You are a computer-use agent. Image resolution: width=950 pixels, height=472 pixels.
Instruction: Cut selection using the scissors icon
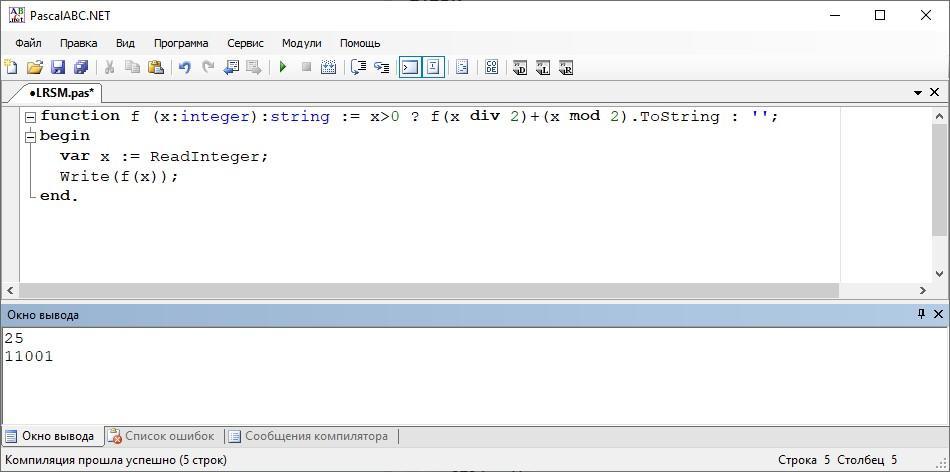[x=109, y=67]
